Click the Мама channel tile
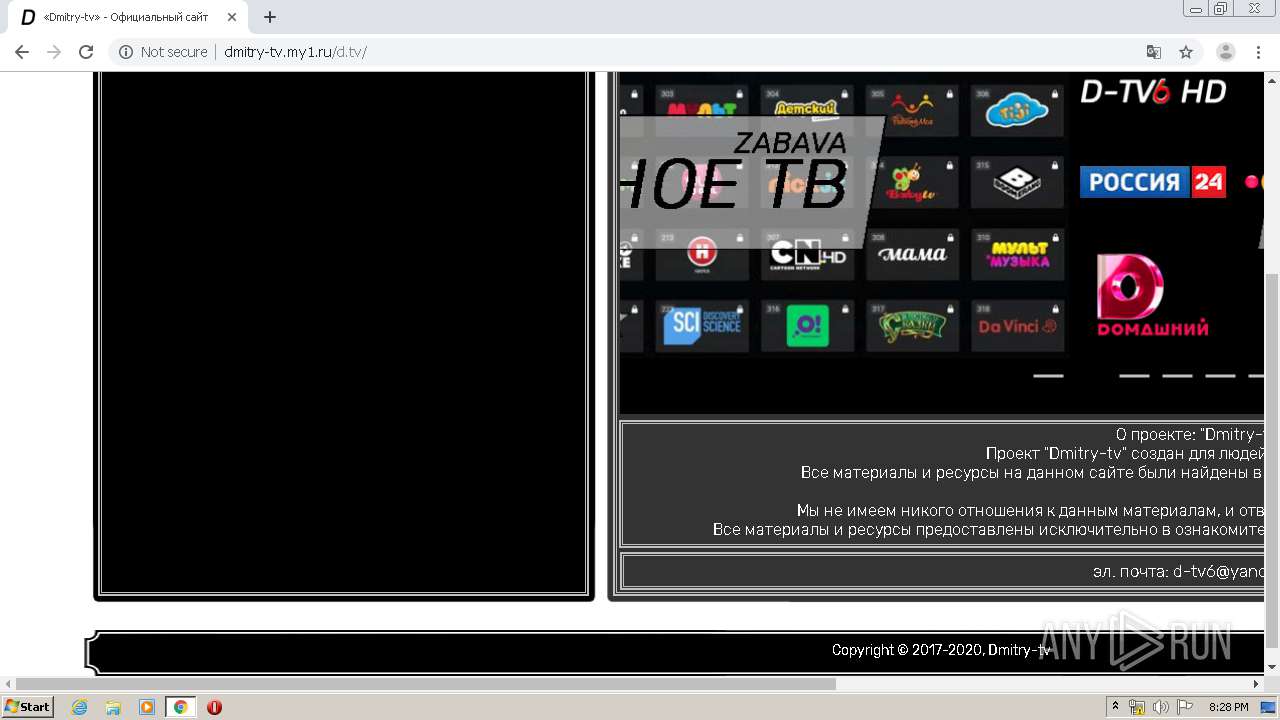Image resolution: width=1280 pixels, height=720 pixels. click(911, 254)
